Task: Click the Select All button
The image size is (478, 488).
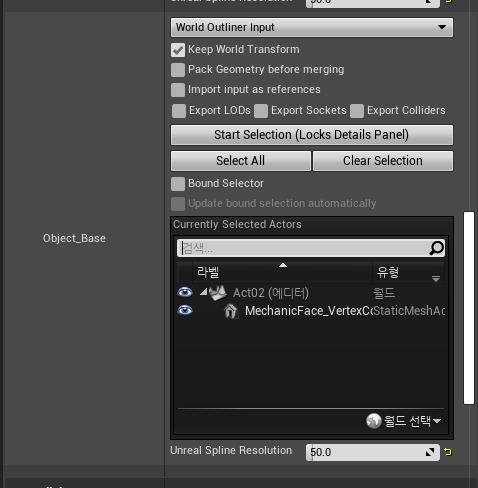Action: tap(241, 161)
